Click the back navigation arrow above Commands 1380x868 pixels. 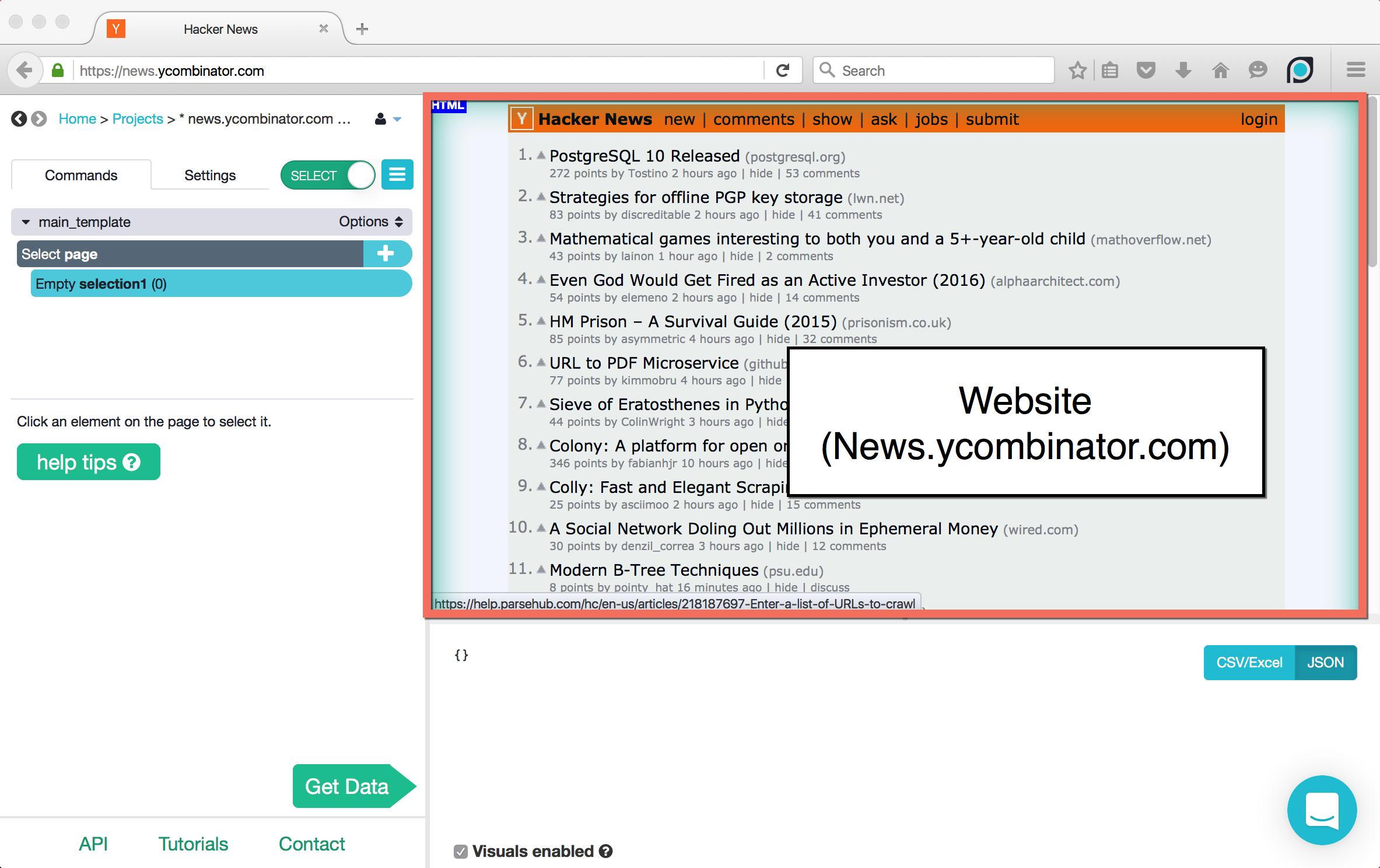(18, 118)
